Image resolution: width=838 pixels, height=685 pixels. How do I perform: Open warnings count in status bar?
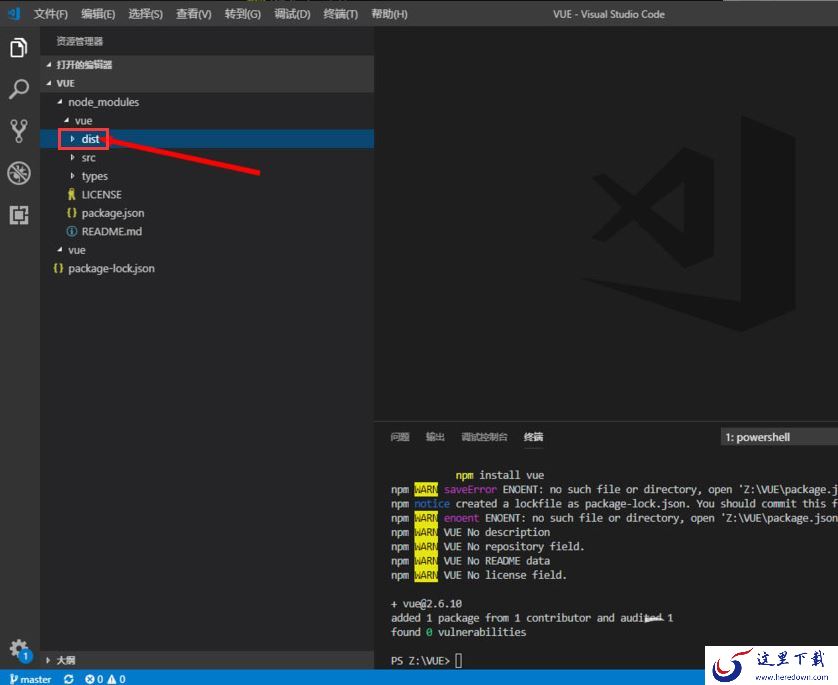click(x=117, y=679)
